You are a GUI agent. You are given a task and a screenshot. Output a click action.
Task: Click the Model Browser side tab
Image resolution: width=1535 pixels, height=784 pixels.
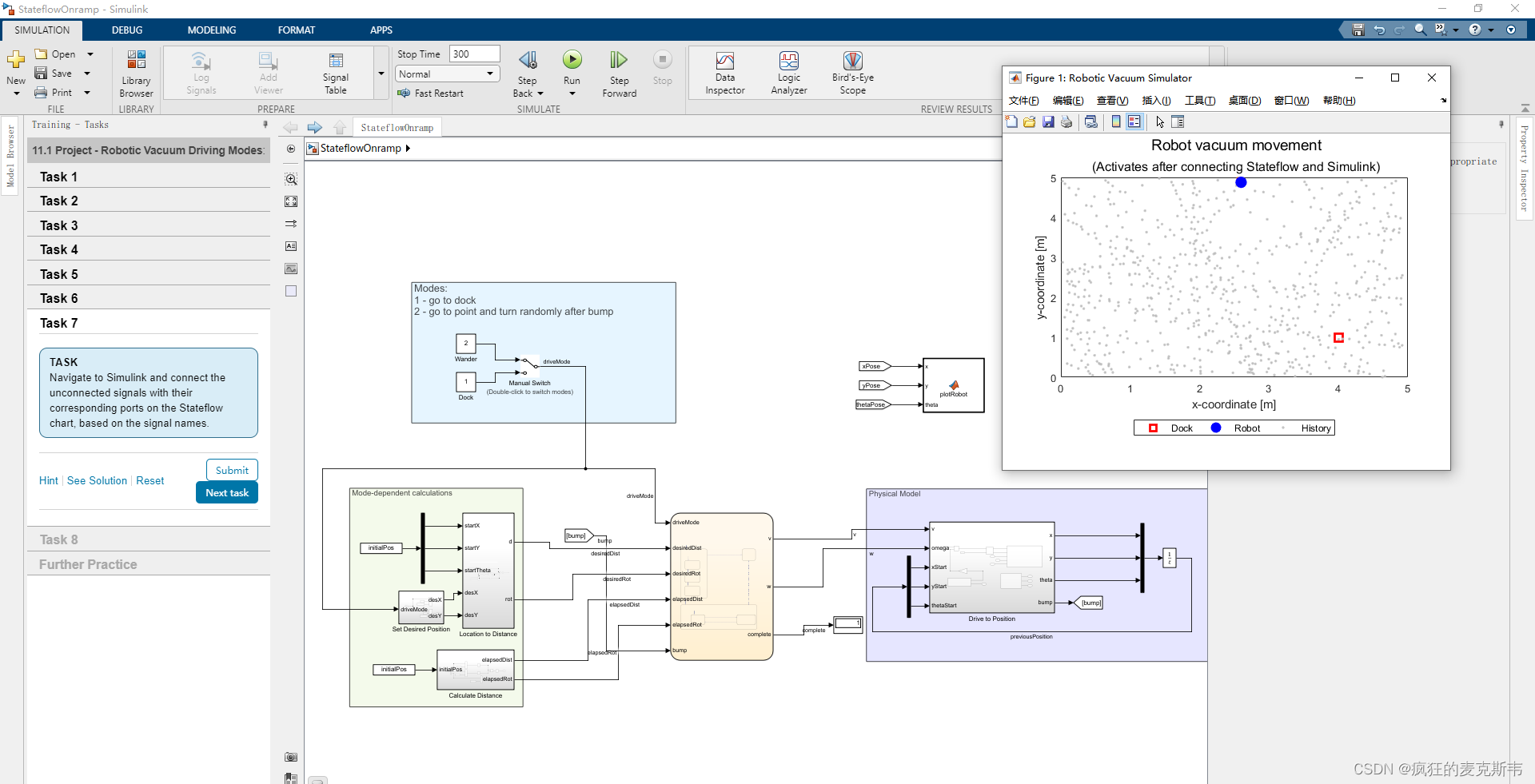click(10, 156)
